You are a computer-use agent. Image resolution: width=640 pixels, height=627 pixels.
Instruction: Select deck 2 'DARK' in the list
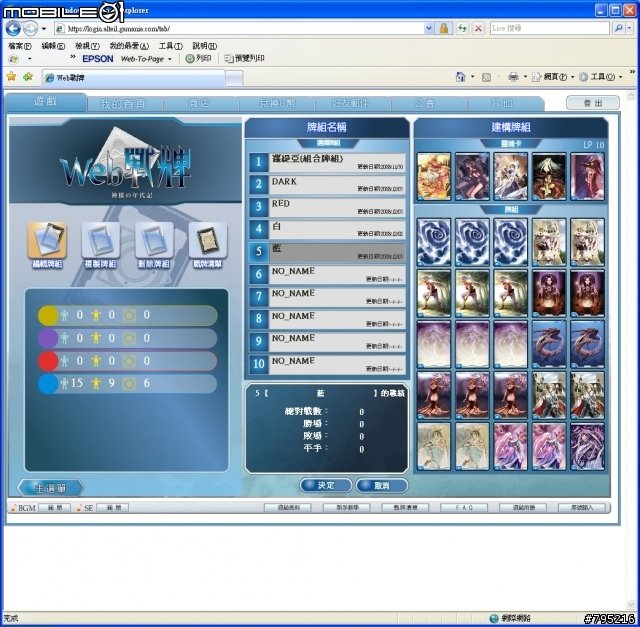(x=327, y=185)
